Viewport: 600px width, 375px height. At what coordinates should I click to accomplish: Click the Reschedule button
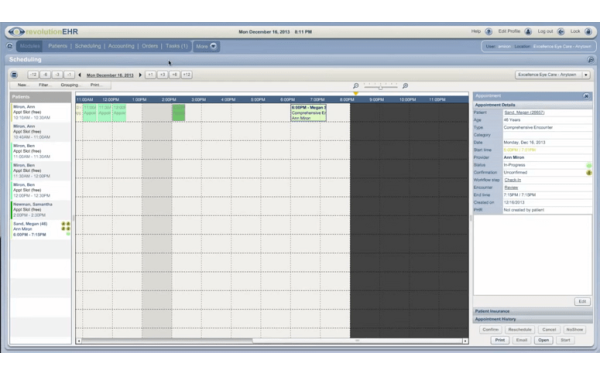(520, 330)
